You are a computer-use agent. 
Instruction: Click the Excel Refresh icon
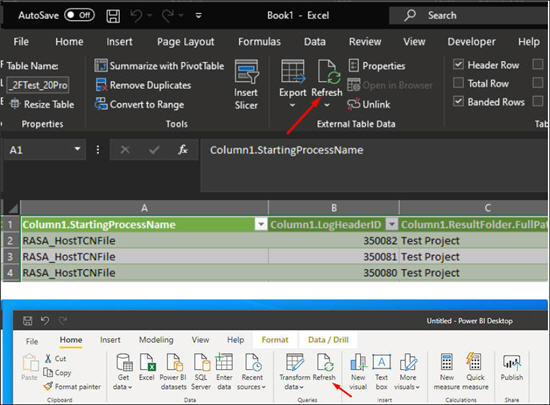[328, 72]
